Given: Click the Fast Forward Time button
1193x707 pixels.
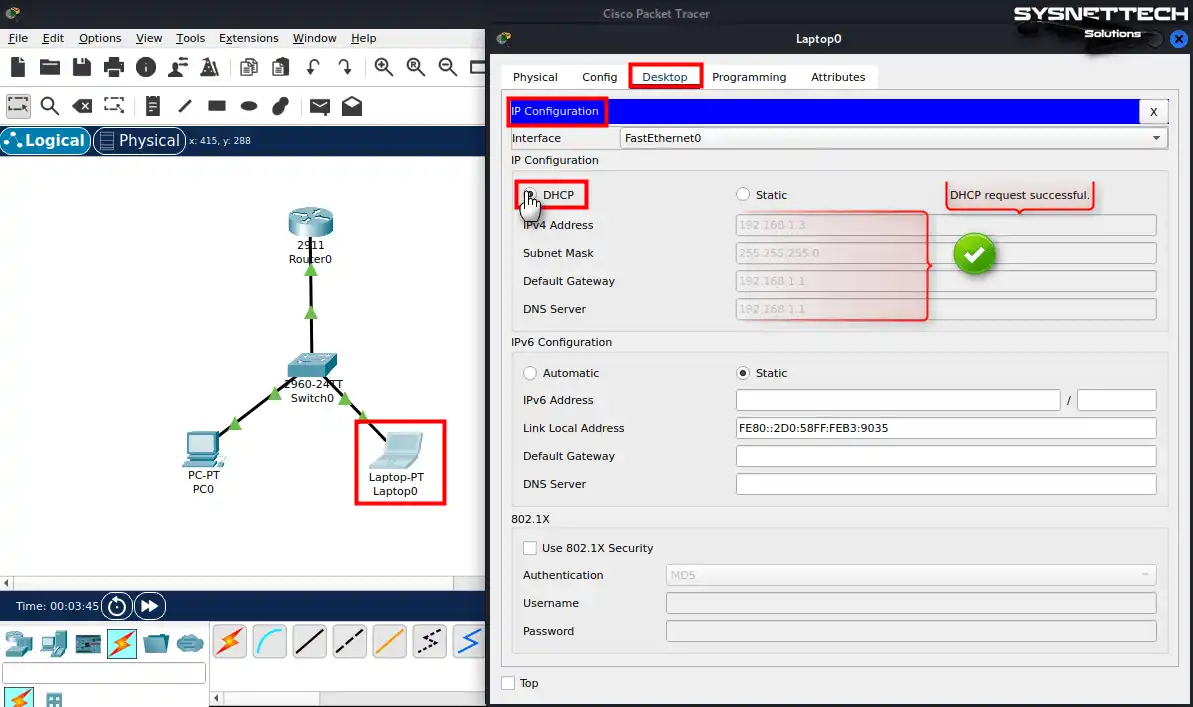Looking at the screenshot, I should click(x=150, y=606).
